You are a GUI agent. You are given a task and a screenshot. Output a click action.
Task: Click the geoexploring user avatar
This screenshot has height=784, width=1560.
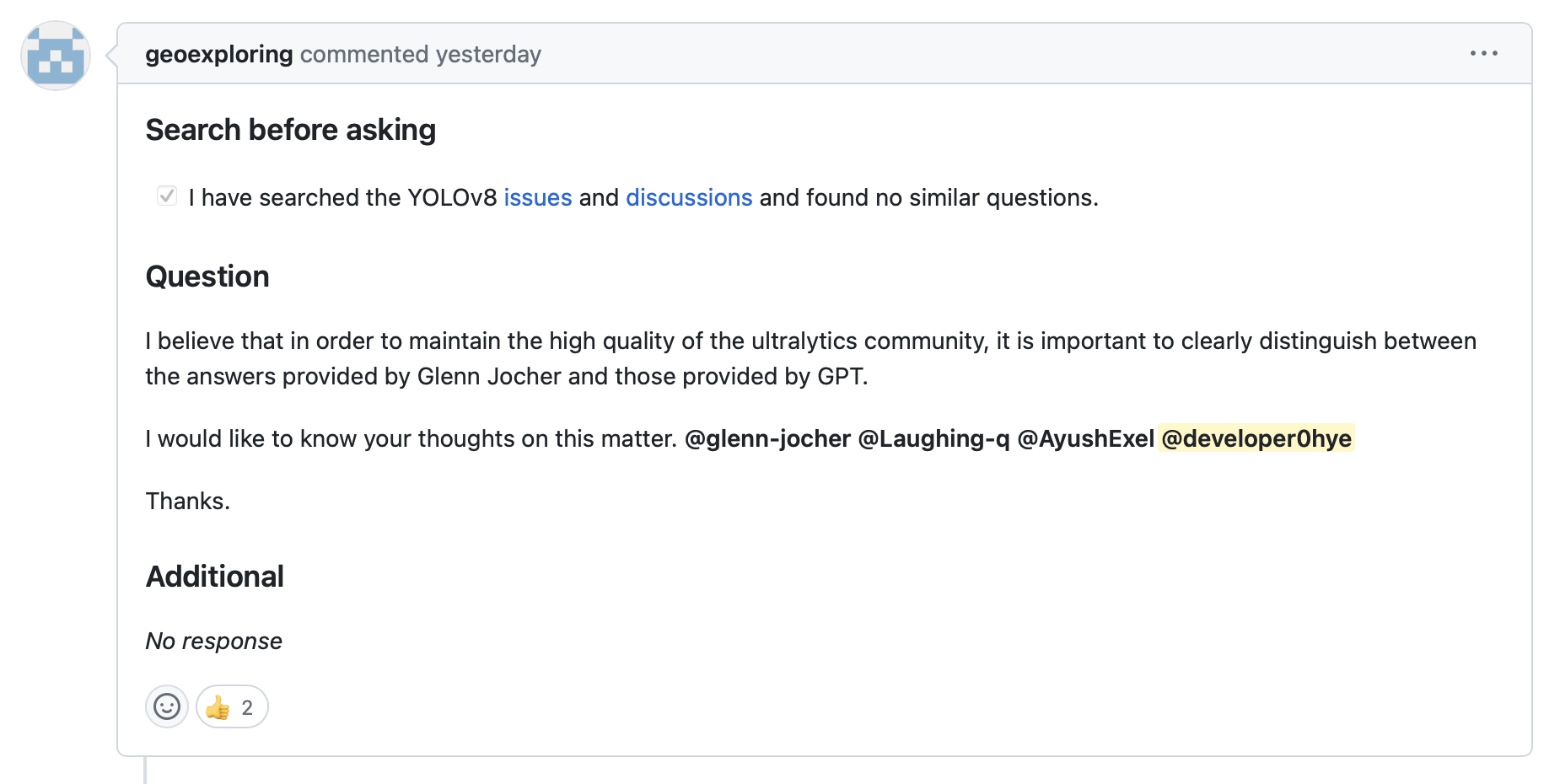pos(56,56)
